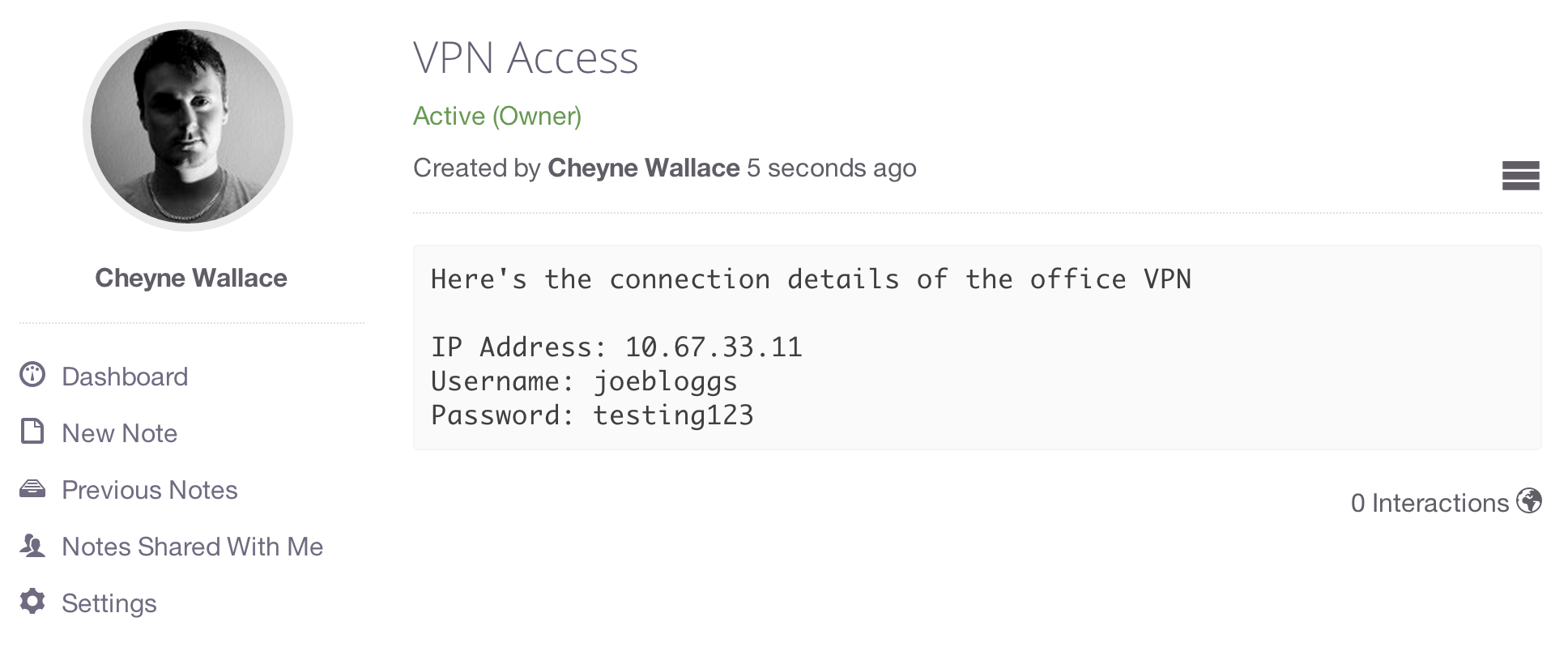This screenshot has width=1568, height=664.
Task: Click the Active (Owner) status text
Action: 497,116
